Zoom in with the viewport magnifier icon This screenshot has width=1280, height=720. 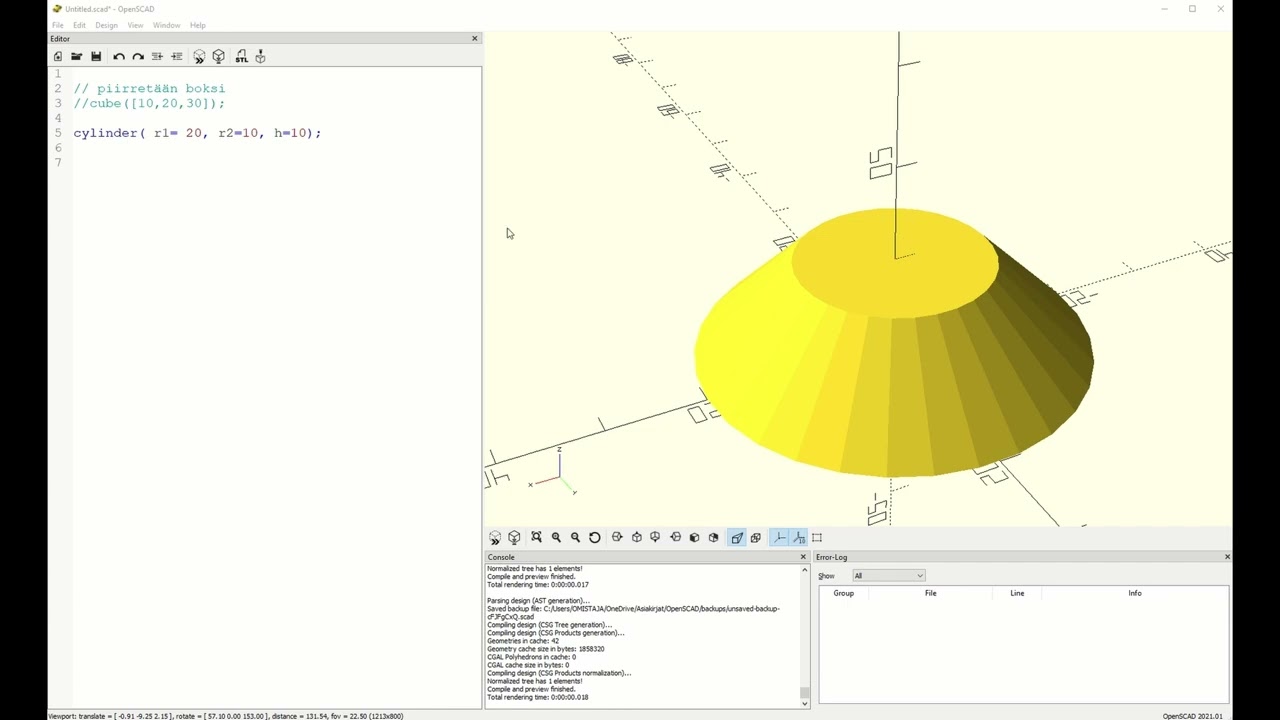click(x=556, y=538)
